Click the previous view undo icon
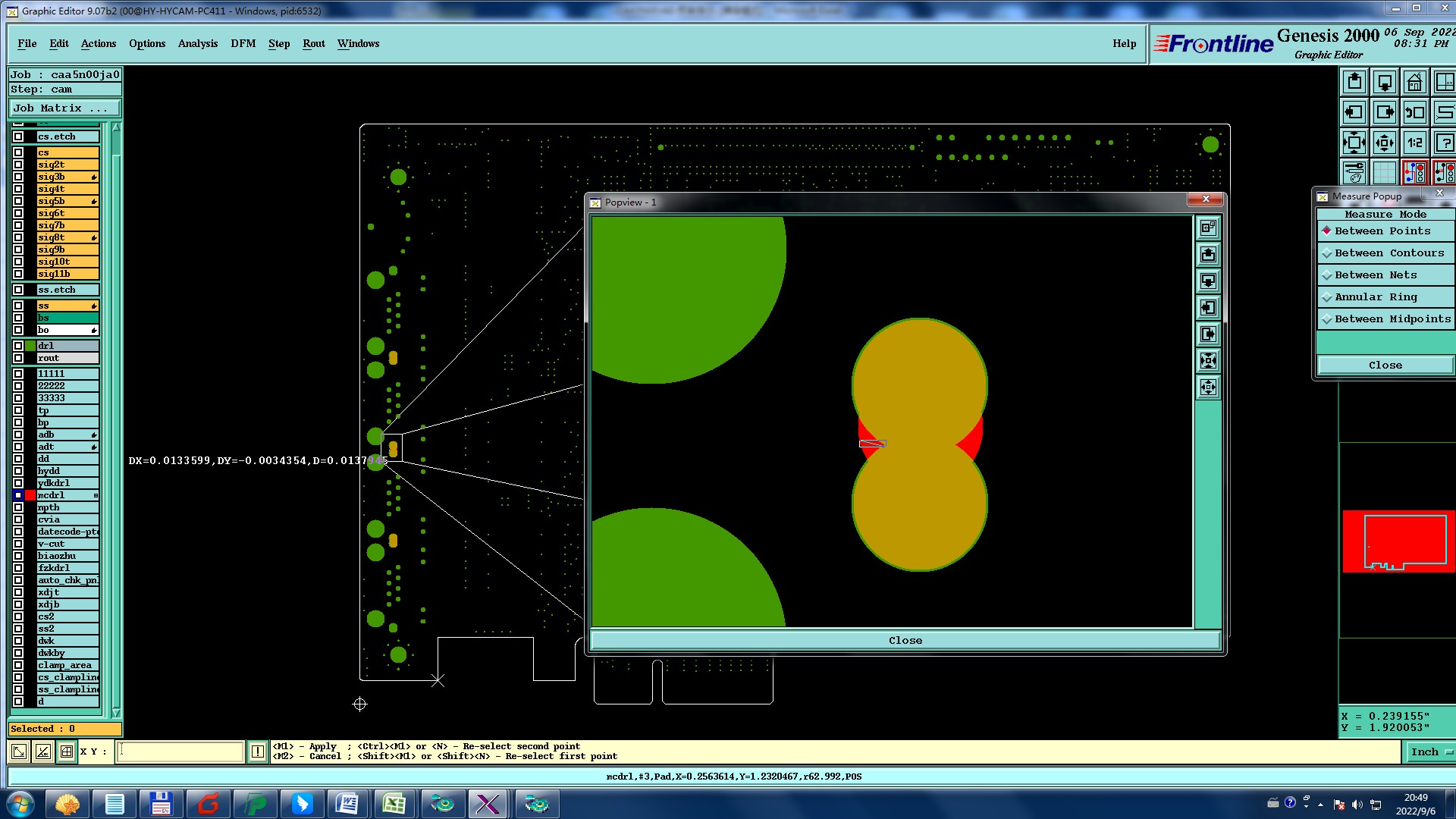 1414,112
